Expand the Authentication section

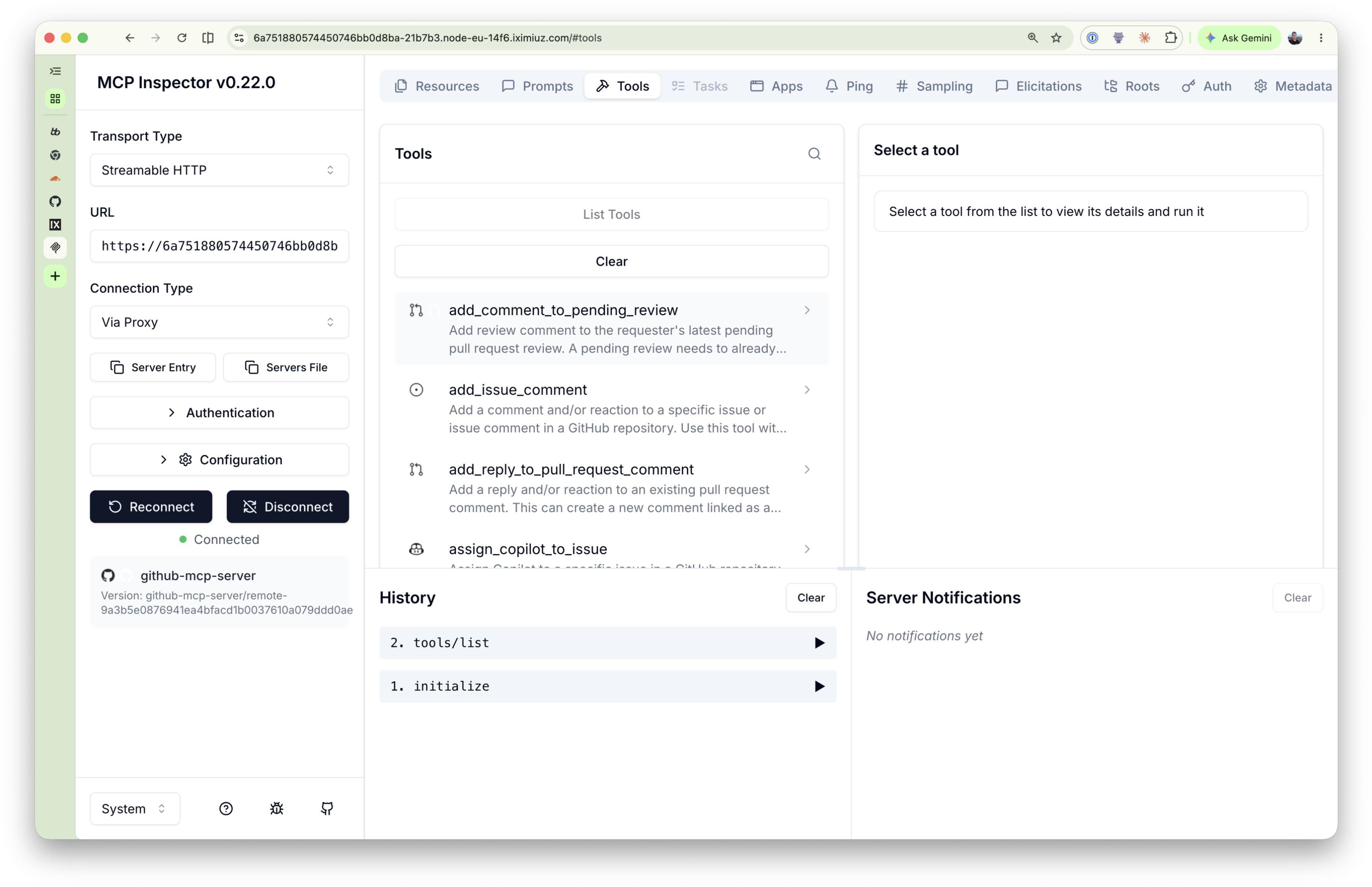tap(220, 413)
